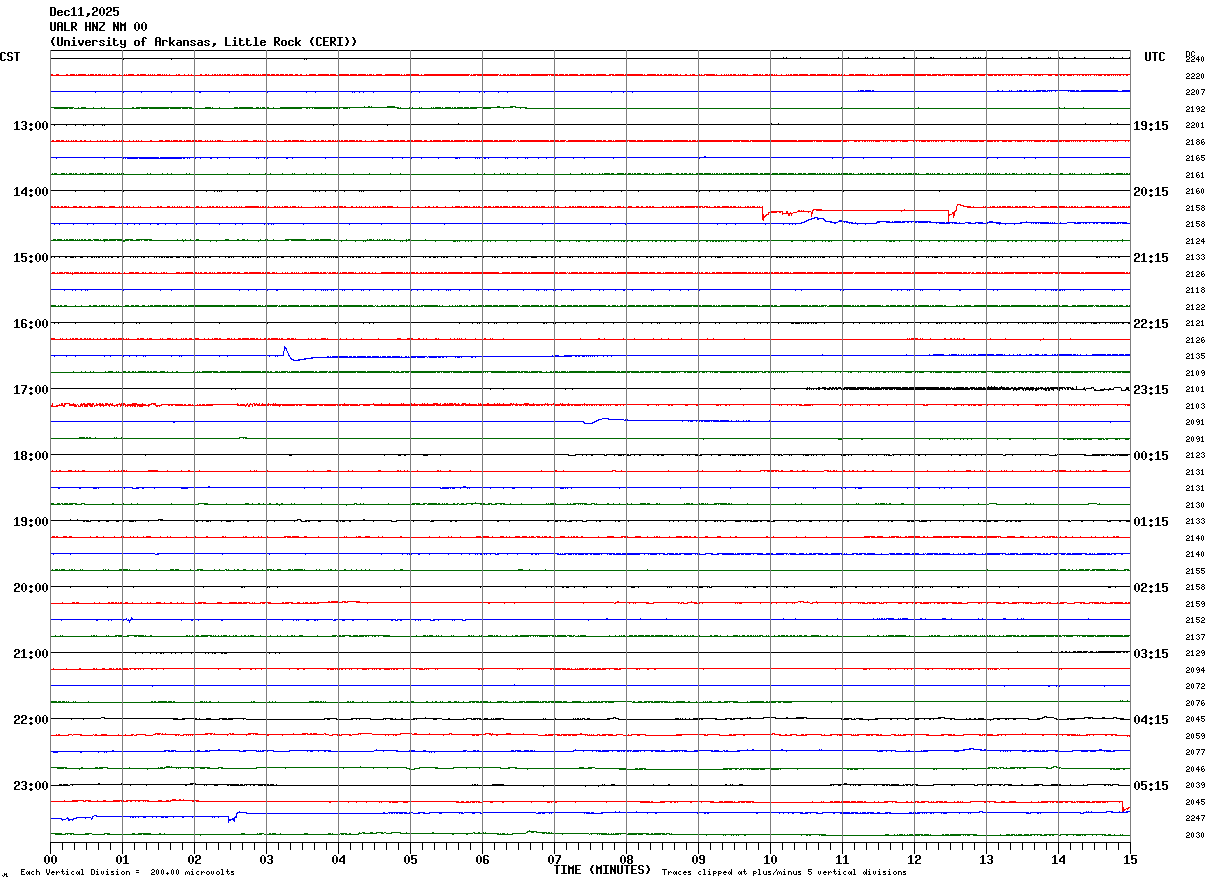1210x886 pixels.
Task: Select the 19:00 CST row label
Action: [x=30, y=521]
